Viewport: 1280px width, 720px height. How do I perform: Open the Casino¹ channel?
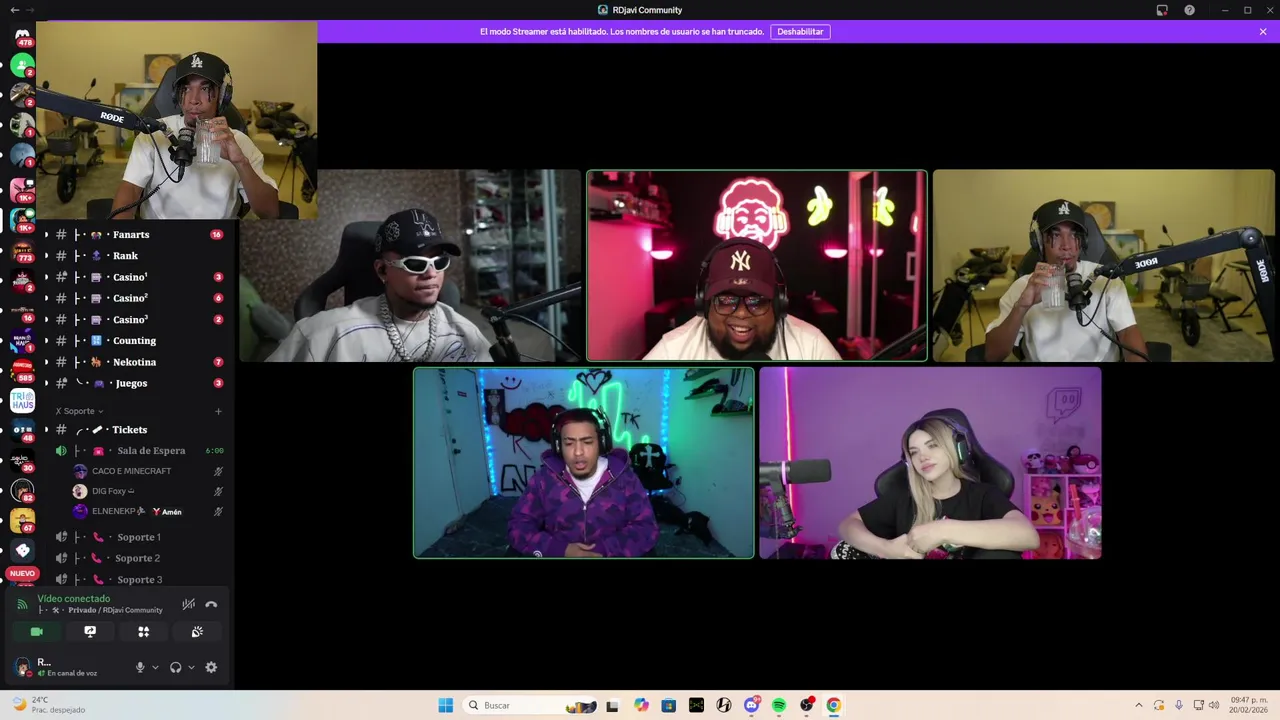pyautogui.click(x=130, y=277)
